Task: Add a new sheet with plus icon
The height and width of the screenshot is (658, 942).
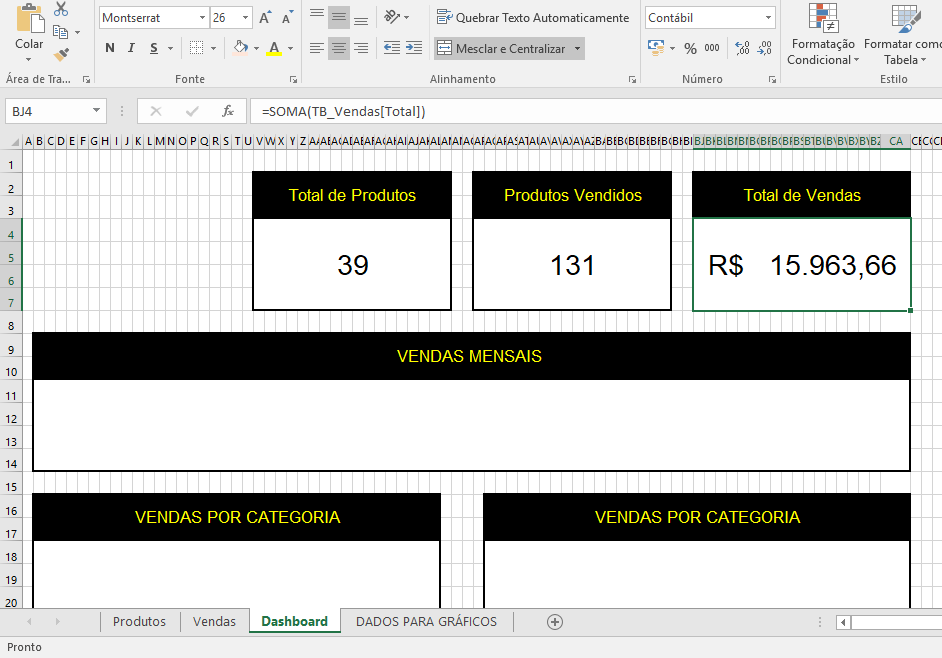Action: [555, 622]
